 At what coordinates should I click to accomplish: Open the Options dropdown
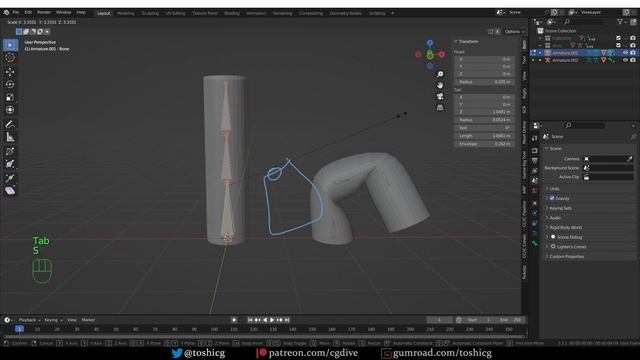pos(514,31)
